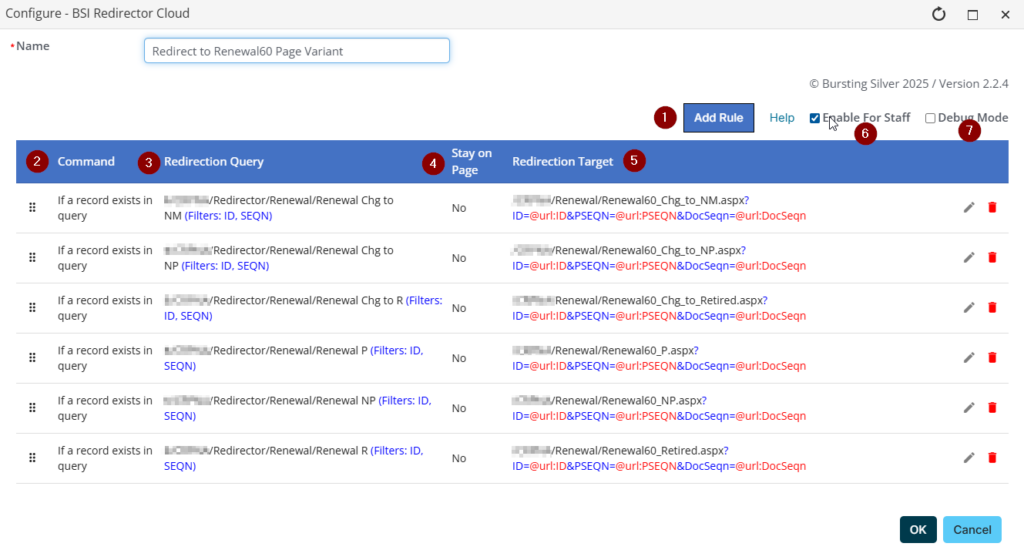Edit the Renewal NP rule
Screen dimensions: 1024x560
(x=968, y=408)
